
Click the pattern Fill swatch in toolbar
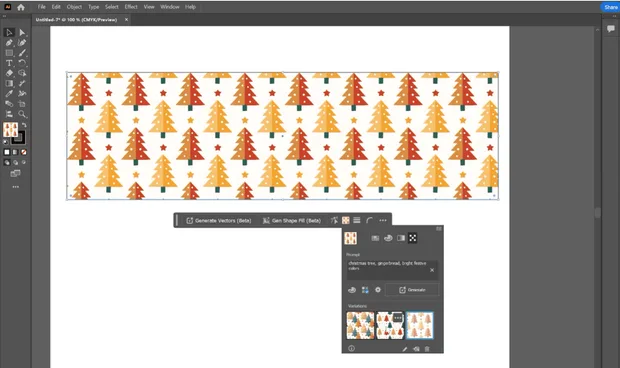click(10, 130)
